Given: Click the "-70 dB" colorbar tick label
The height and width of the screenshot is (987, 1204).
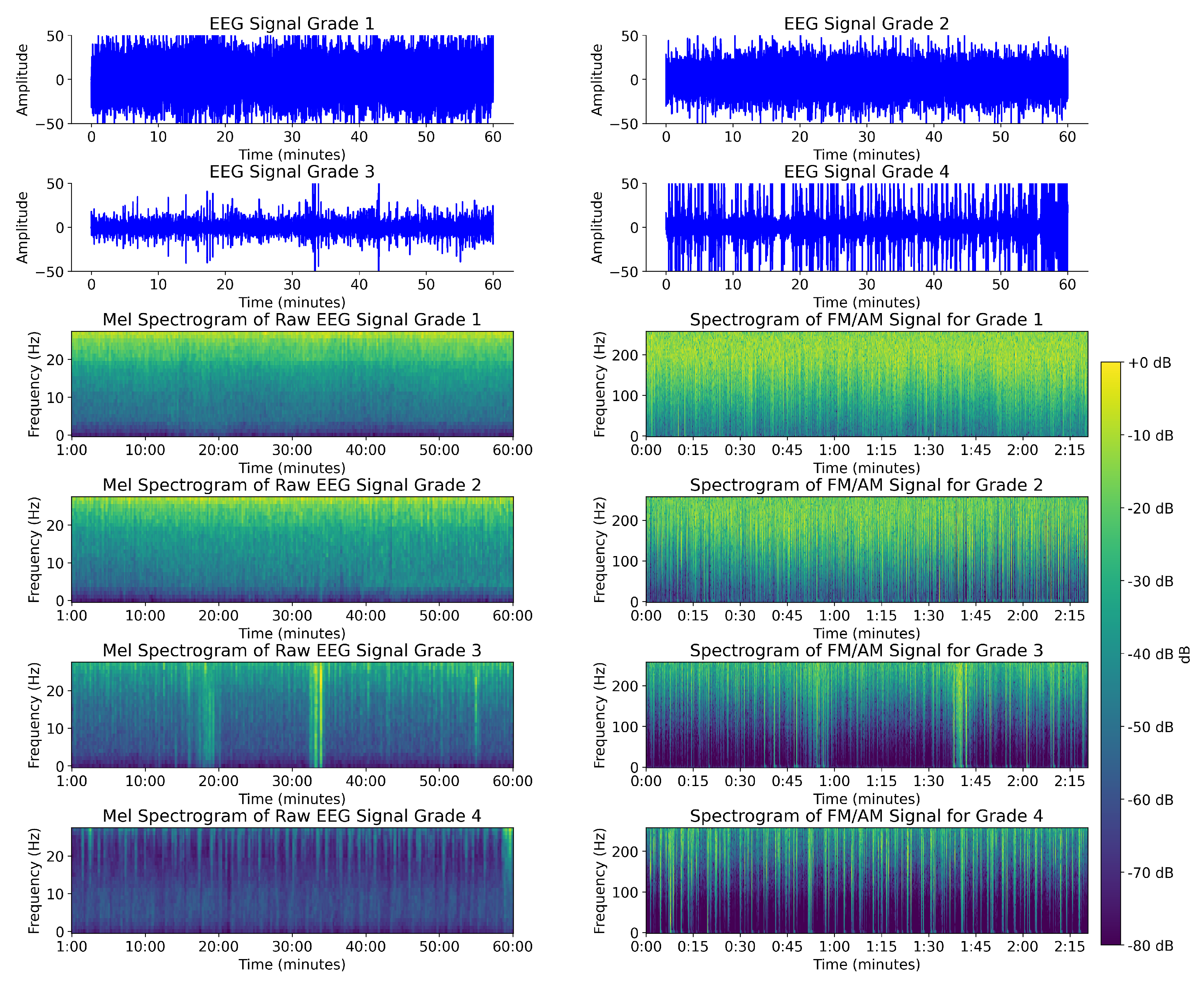Looking at the screenshot, I should click(1150, 873).
